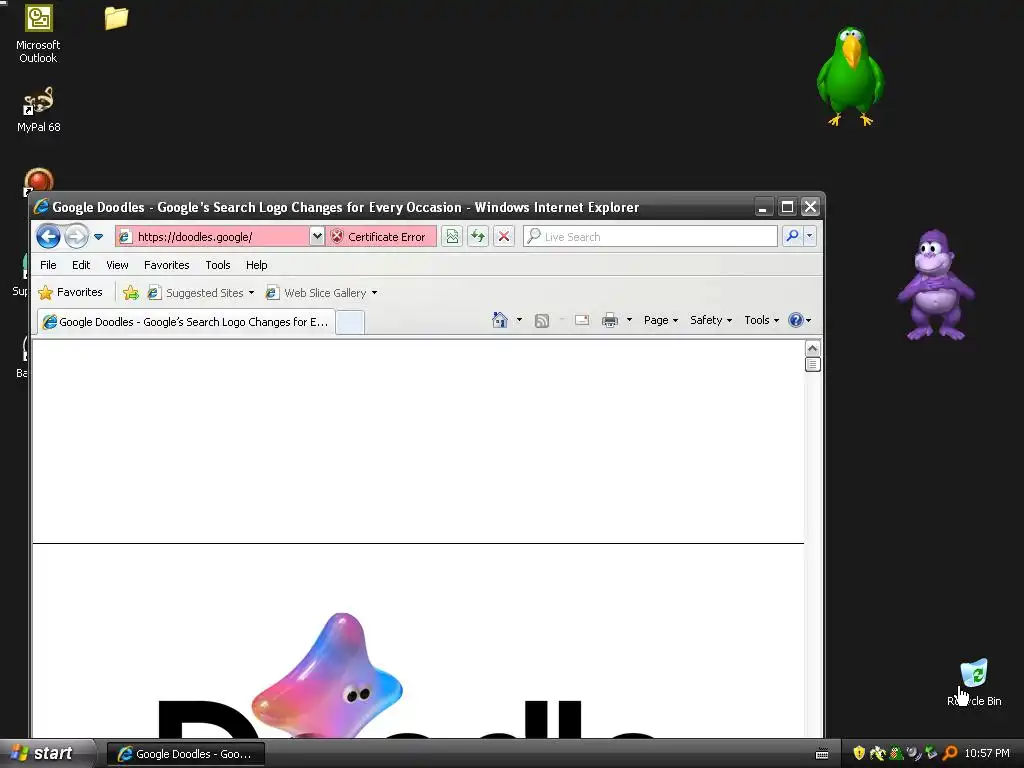Open the File menu
The image size is (1024, 768).
48,265
